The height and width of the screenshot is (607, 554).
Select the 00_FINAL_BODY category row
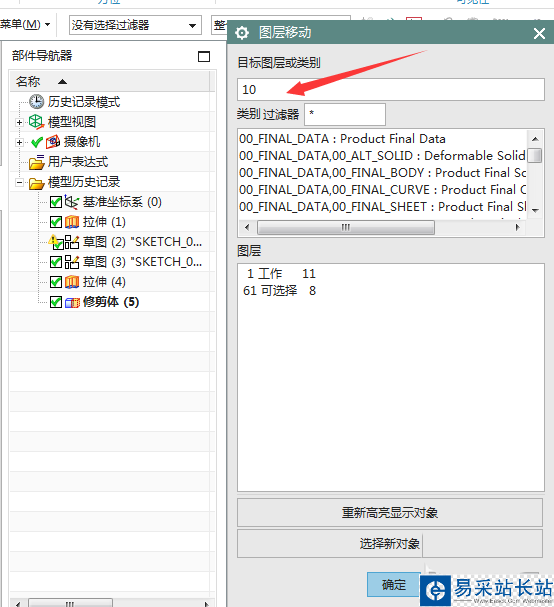coord(383,173)
